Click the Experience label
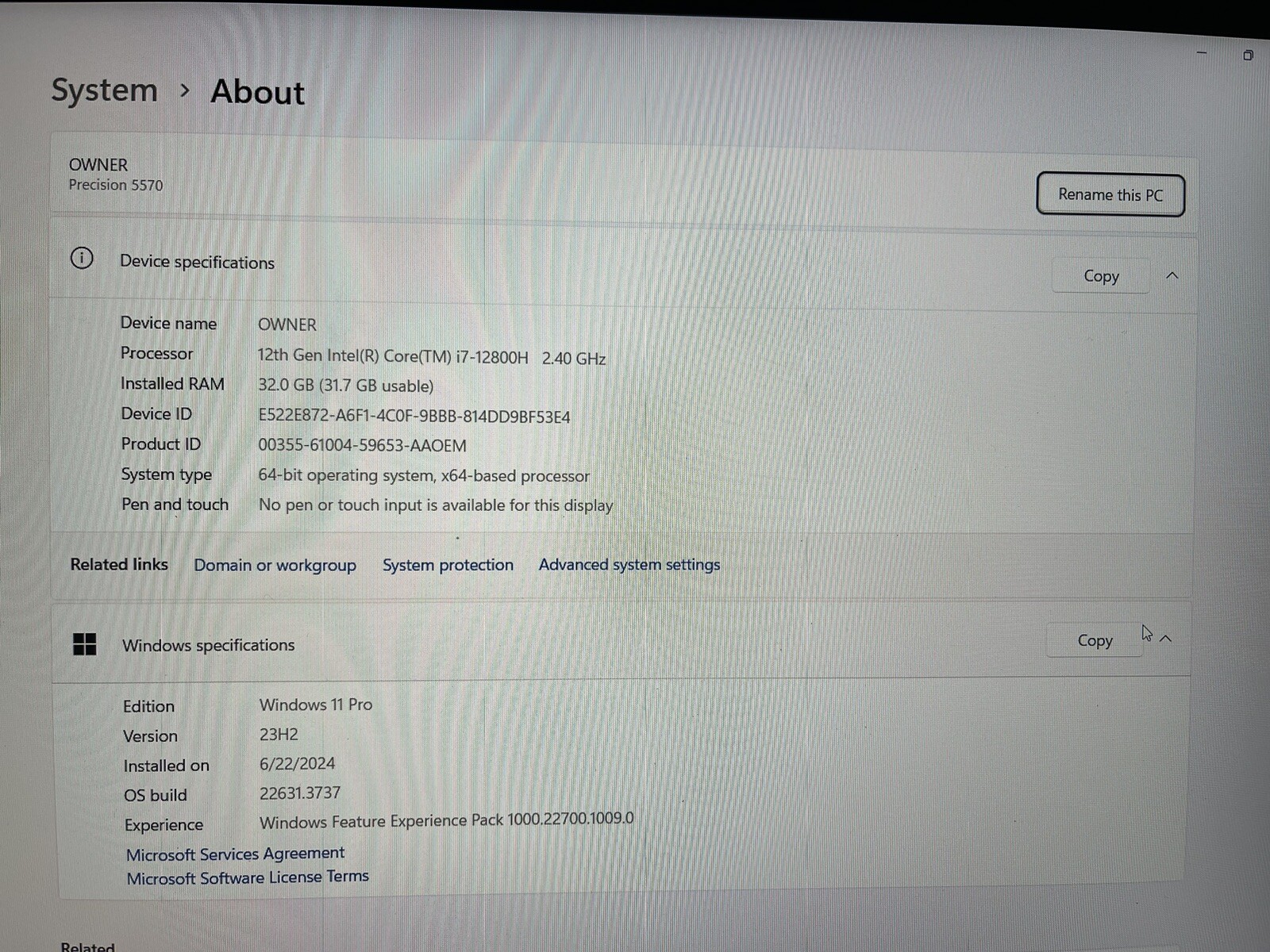The width and height of the screenshot is (1270, 952). [x=164, y=825]
